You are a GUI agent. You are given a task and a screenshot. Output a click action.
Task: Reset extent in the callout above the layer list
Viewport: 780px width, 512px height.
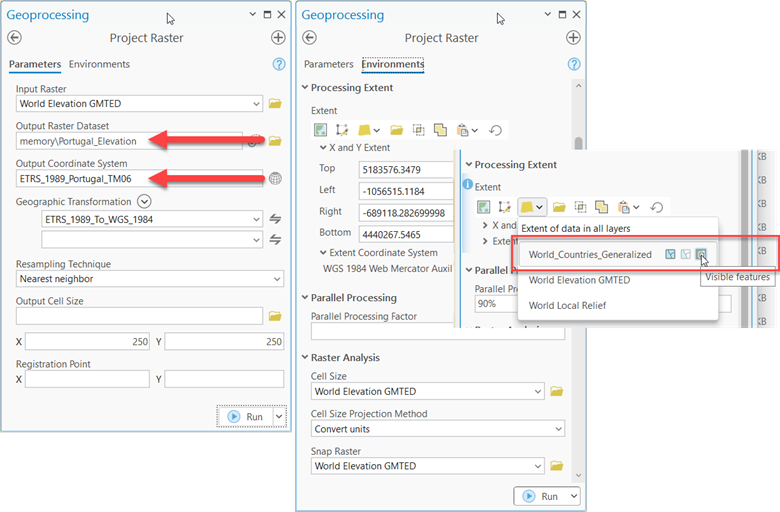coord(657,207)
